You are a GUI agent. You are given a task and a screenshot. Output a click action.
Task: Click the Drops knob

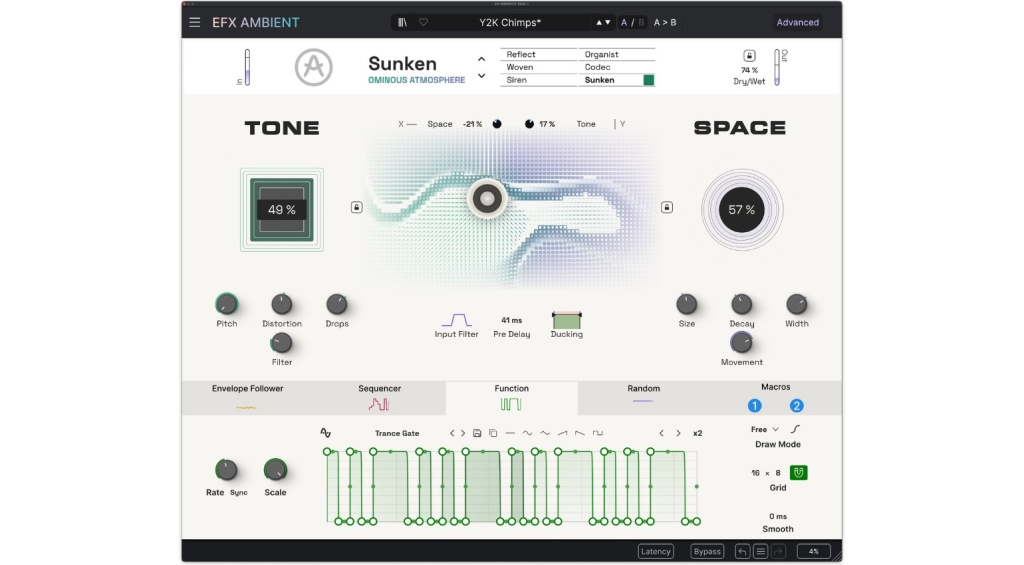[336, 304]
